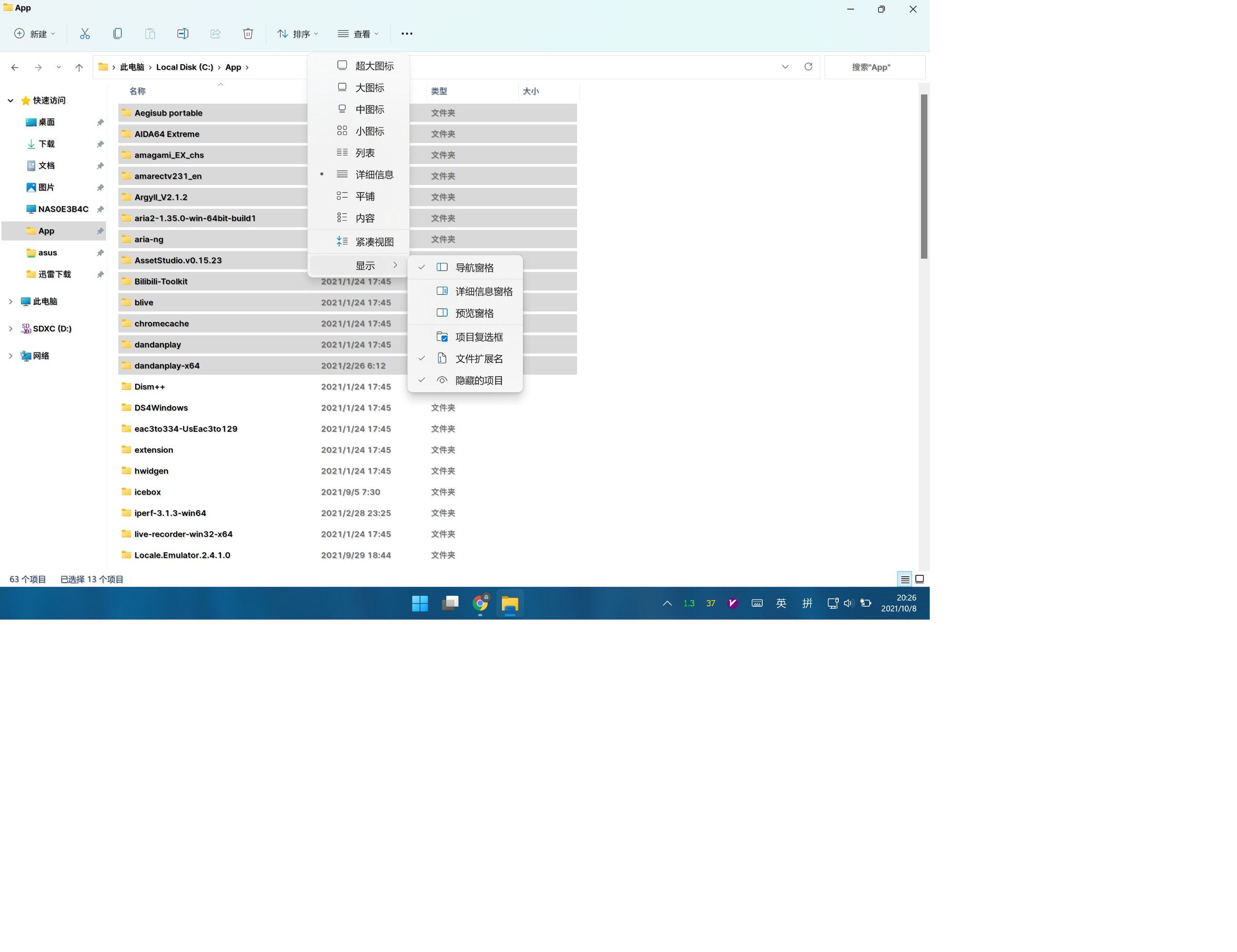Go up one folder level arrow
1237x952 pixels.
(x=79, y=68)
